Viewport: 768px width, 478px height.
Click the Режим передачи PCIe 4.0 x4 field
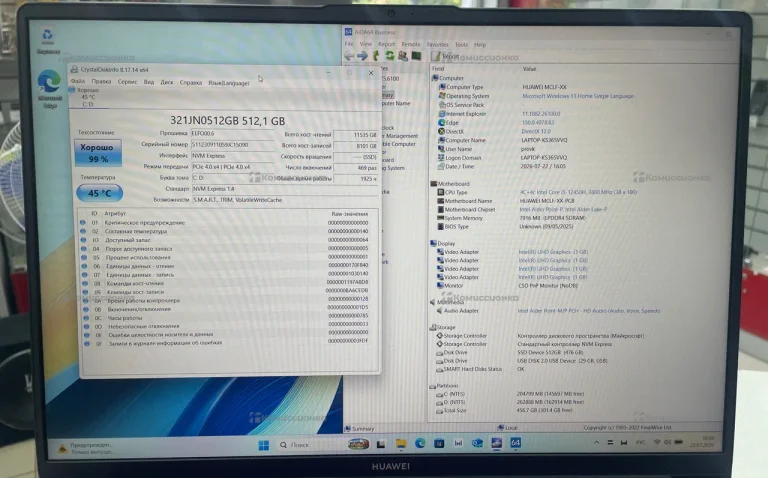[x=232, y=167]
